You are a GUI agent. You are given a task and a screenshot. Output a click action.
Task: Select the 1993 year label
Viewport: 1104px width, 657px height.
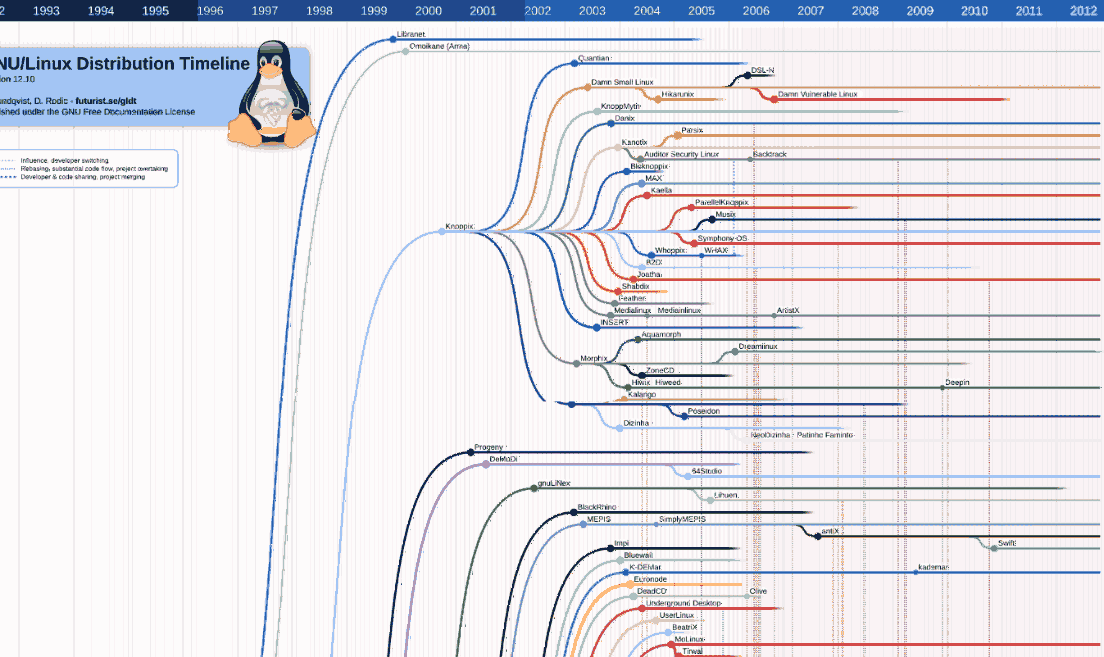pyautogui.click(x=46, y=11)
